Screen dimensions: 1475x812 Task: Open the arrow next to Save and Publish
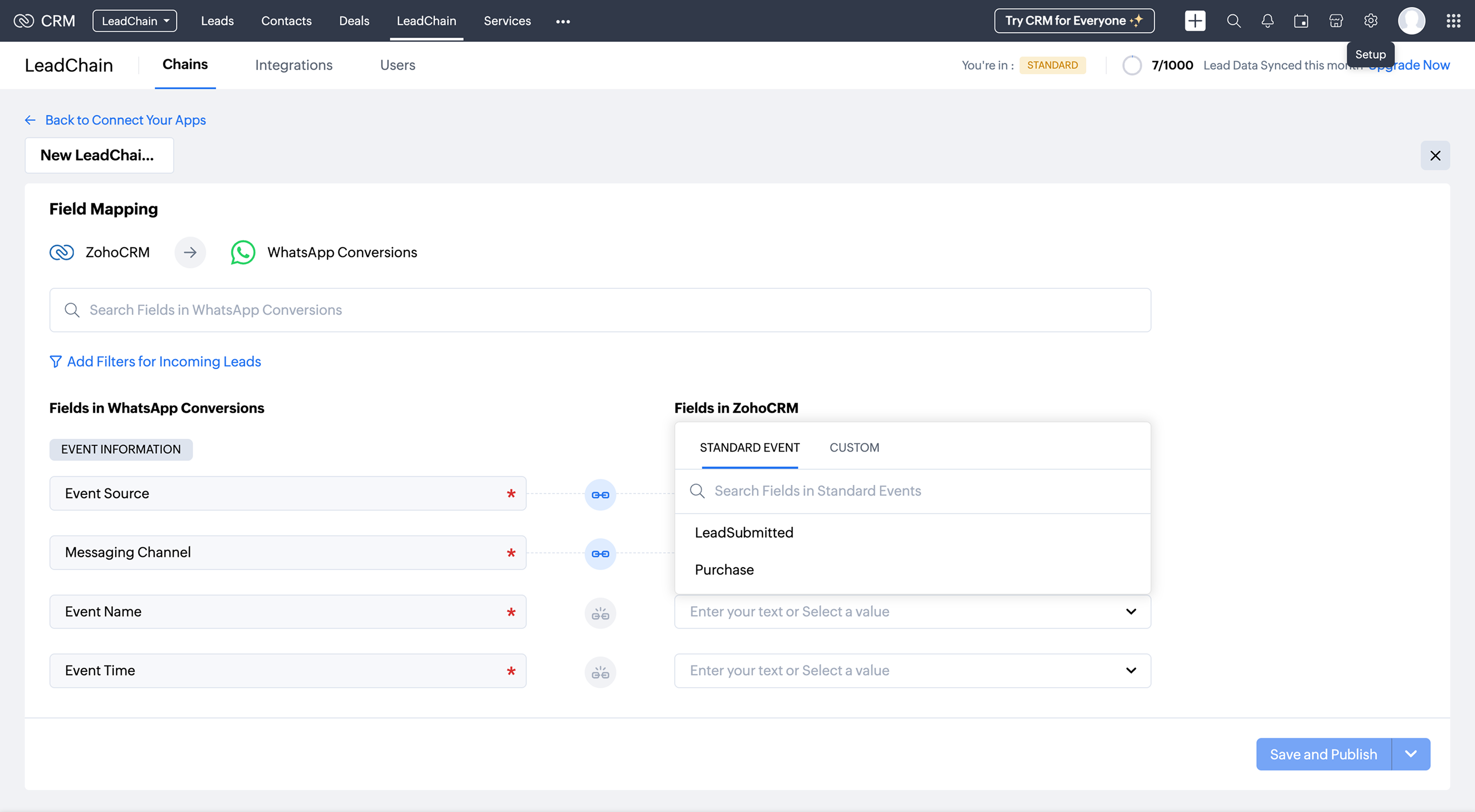(x=1410, y=754)
